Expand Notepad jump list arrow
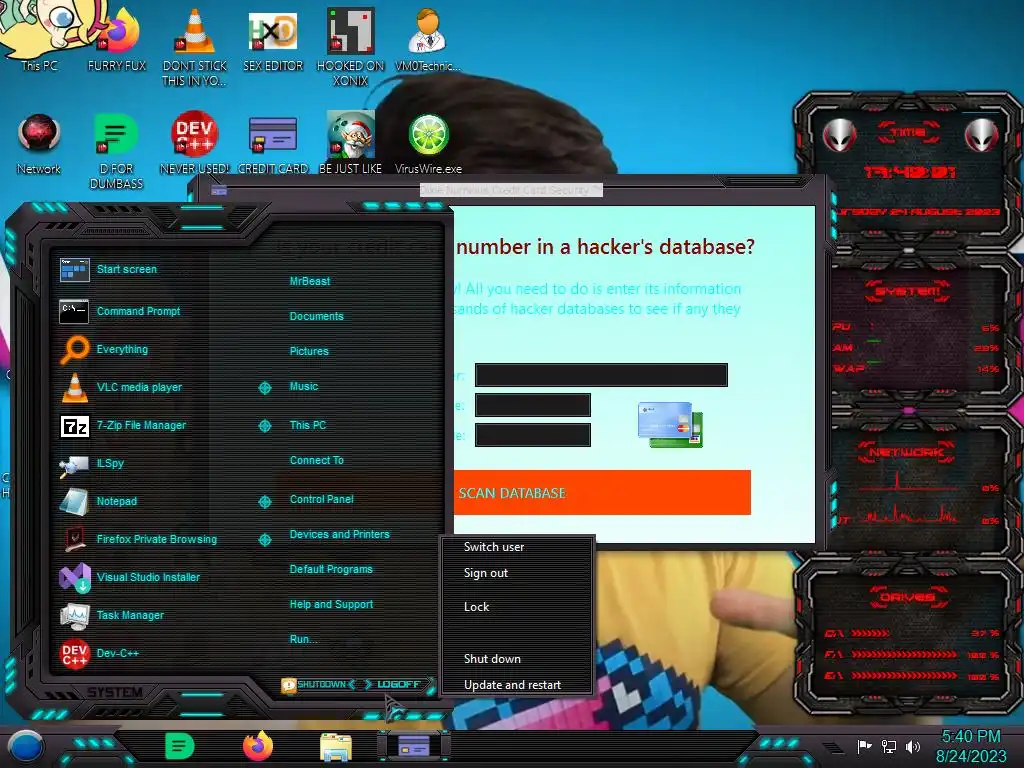1024x768 pixels. tap(264, 502)
